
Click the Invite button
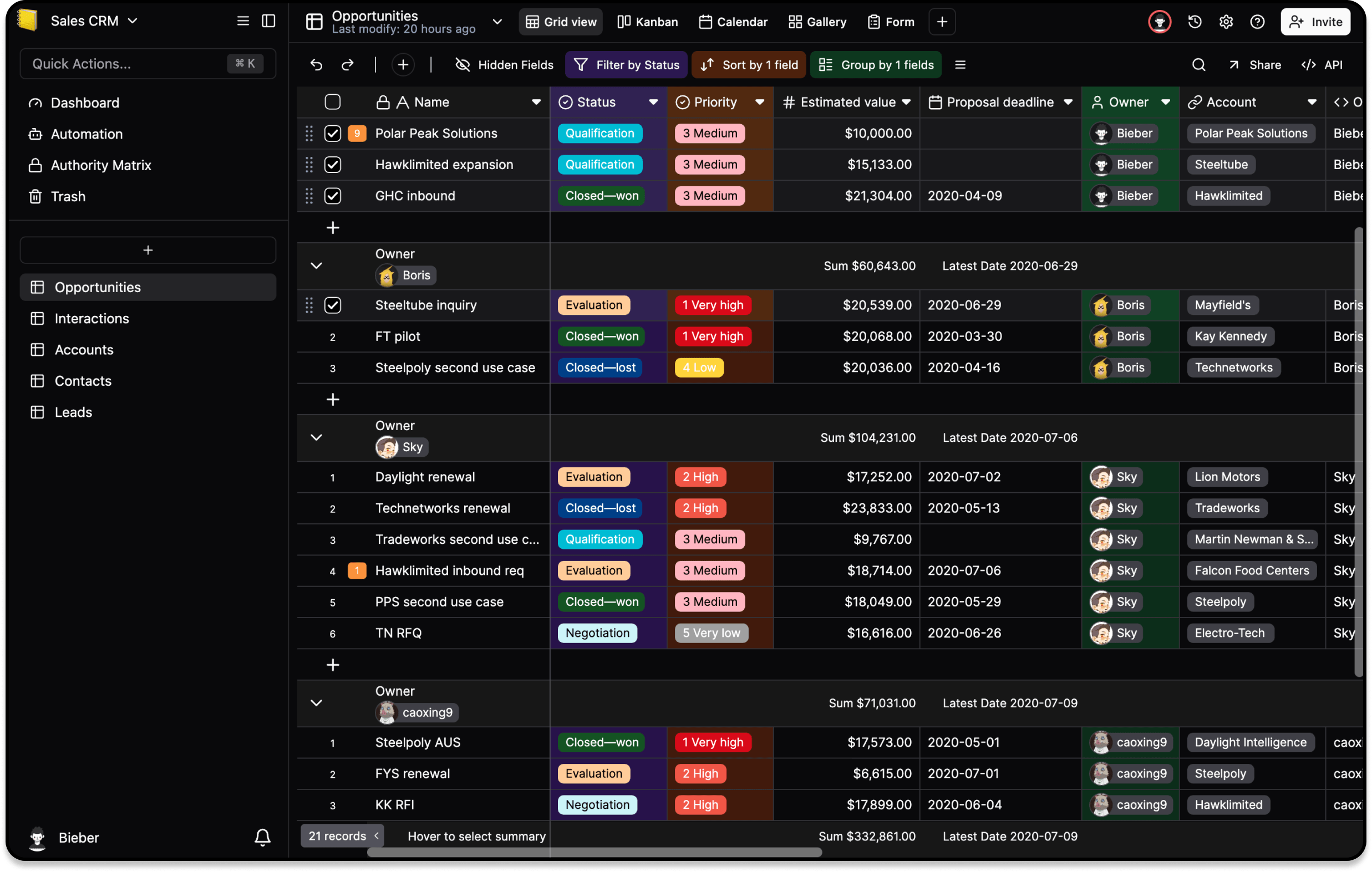pyautogui.click(x=1315, y=21)
